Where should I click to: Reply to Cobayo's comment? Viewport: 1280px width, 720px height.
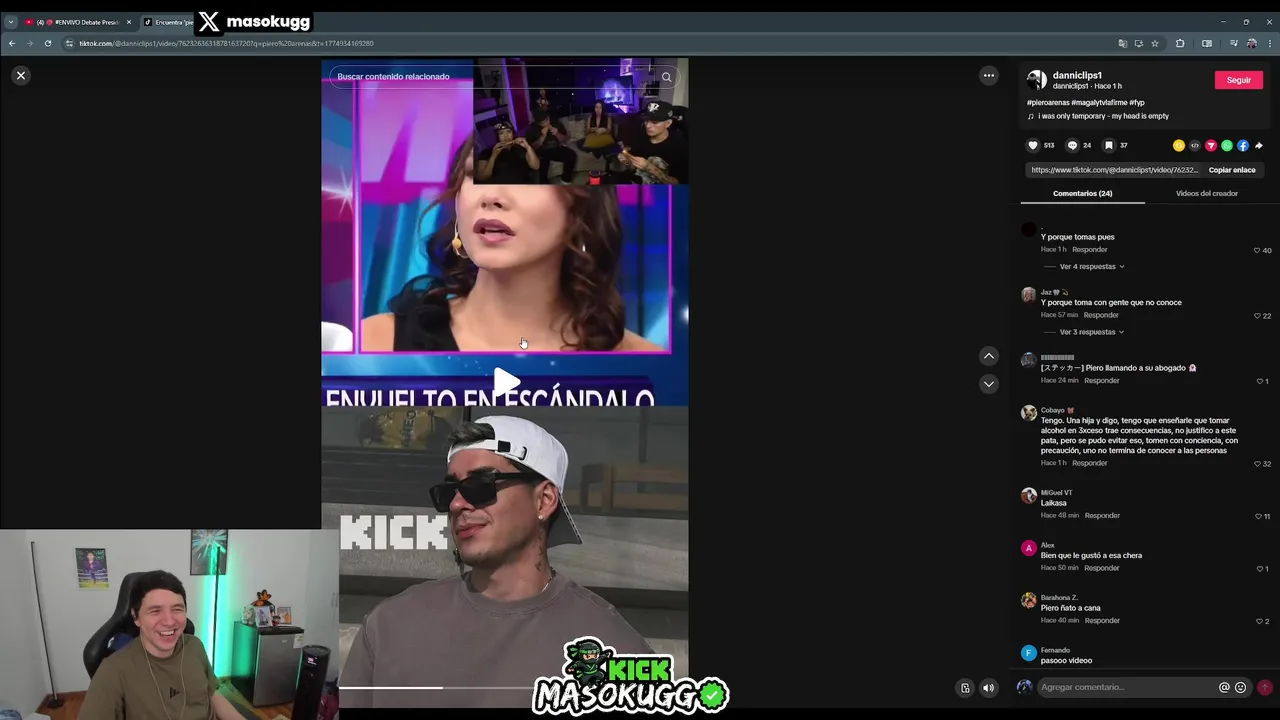click(1090, 463)
